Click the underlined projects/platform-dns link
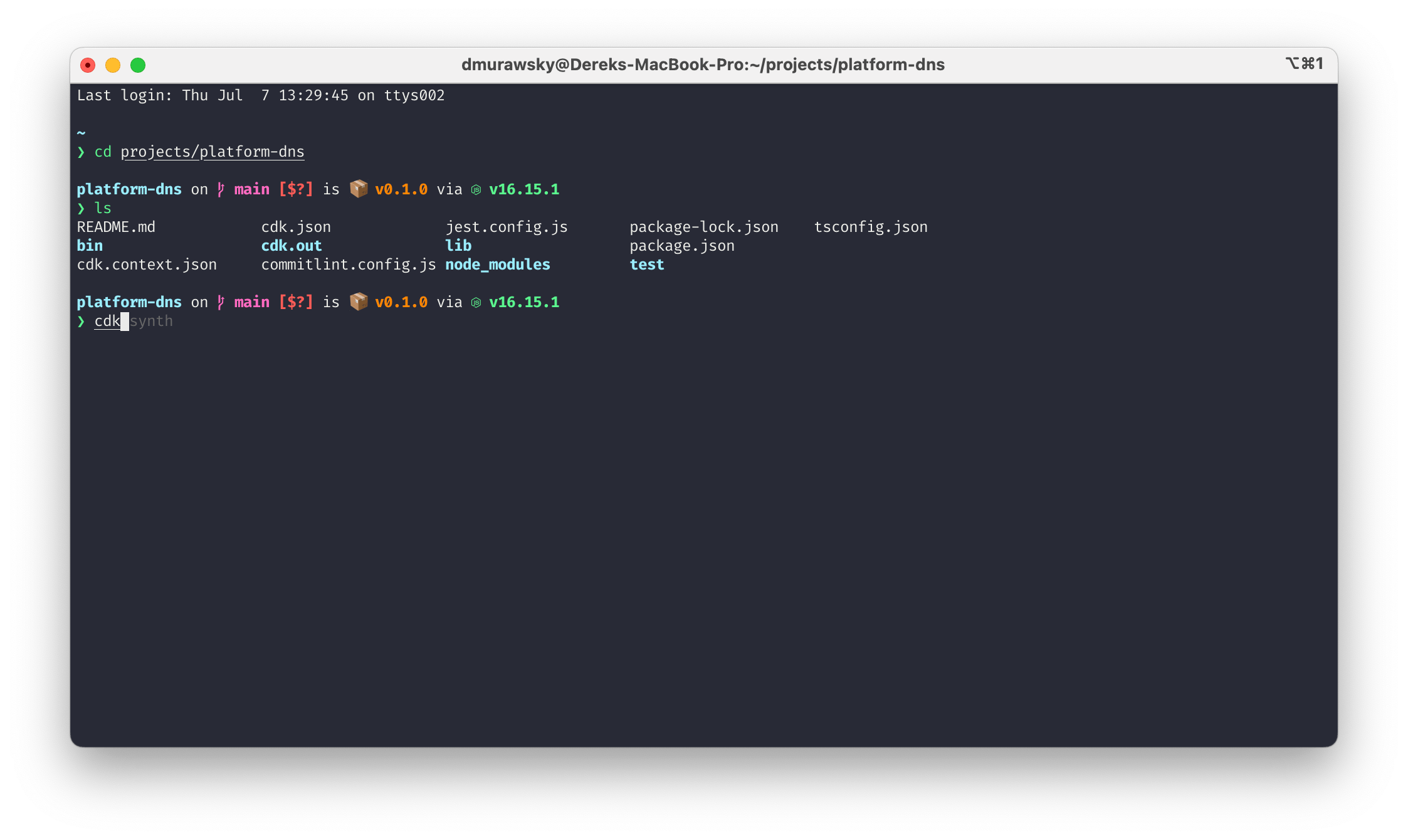The width and height of the screenshot is (1408, 840). tap(213, 151)
